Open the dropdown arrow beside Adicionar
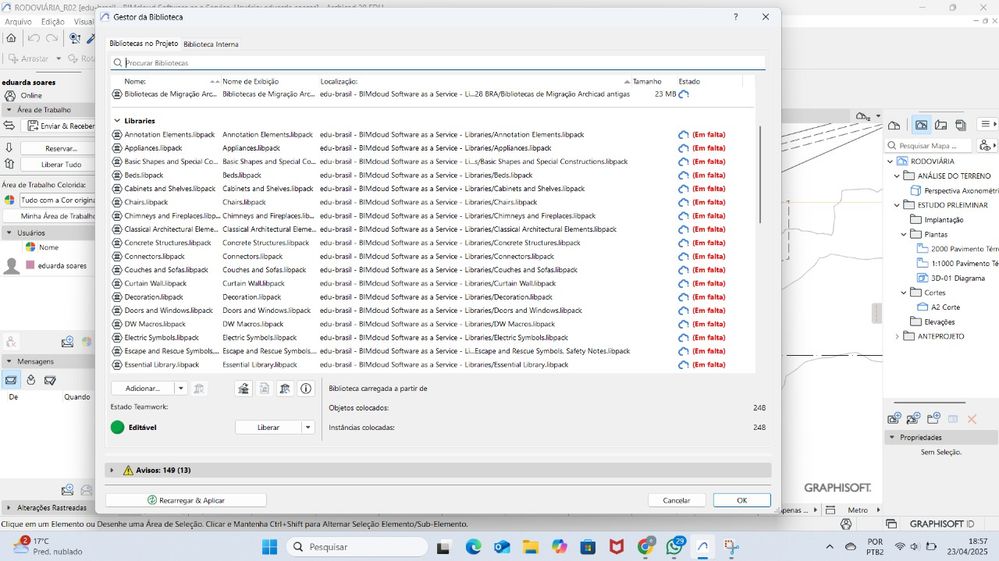This screenshot has width=999, height=561. click(181, 388)
